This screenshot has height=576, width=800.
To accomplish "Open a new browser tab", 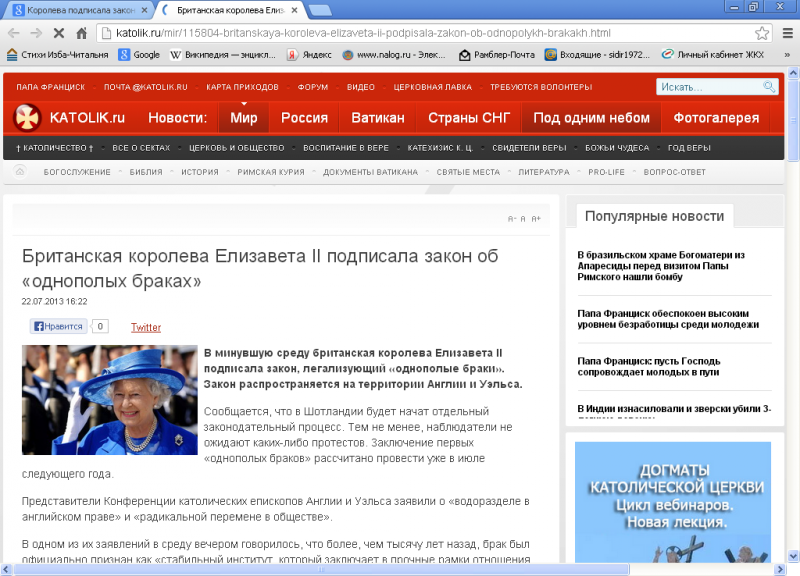I will [320, 10].
